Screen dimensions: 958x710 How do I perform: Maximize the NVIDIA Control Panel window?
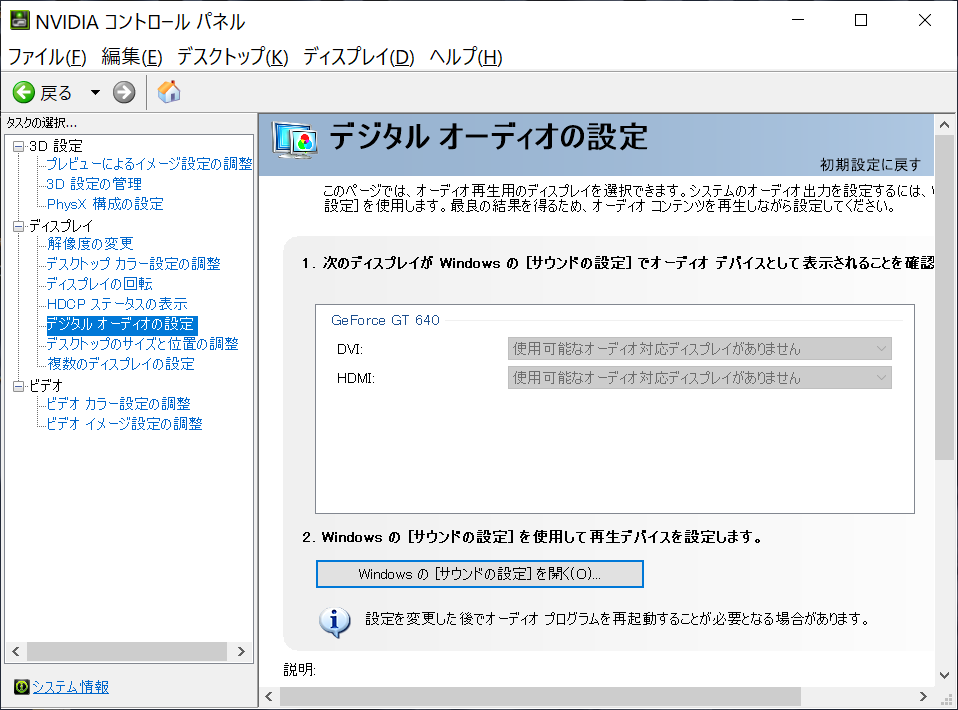tap(861, 20)
